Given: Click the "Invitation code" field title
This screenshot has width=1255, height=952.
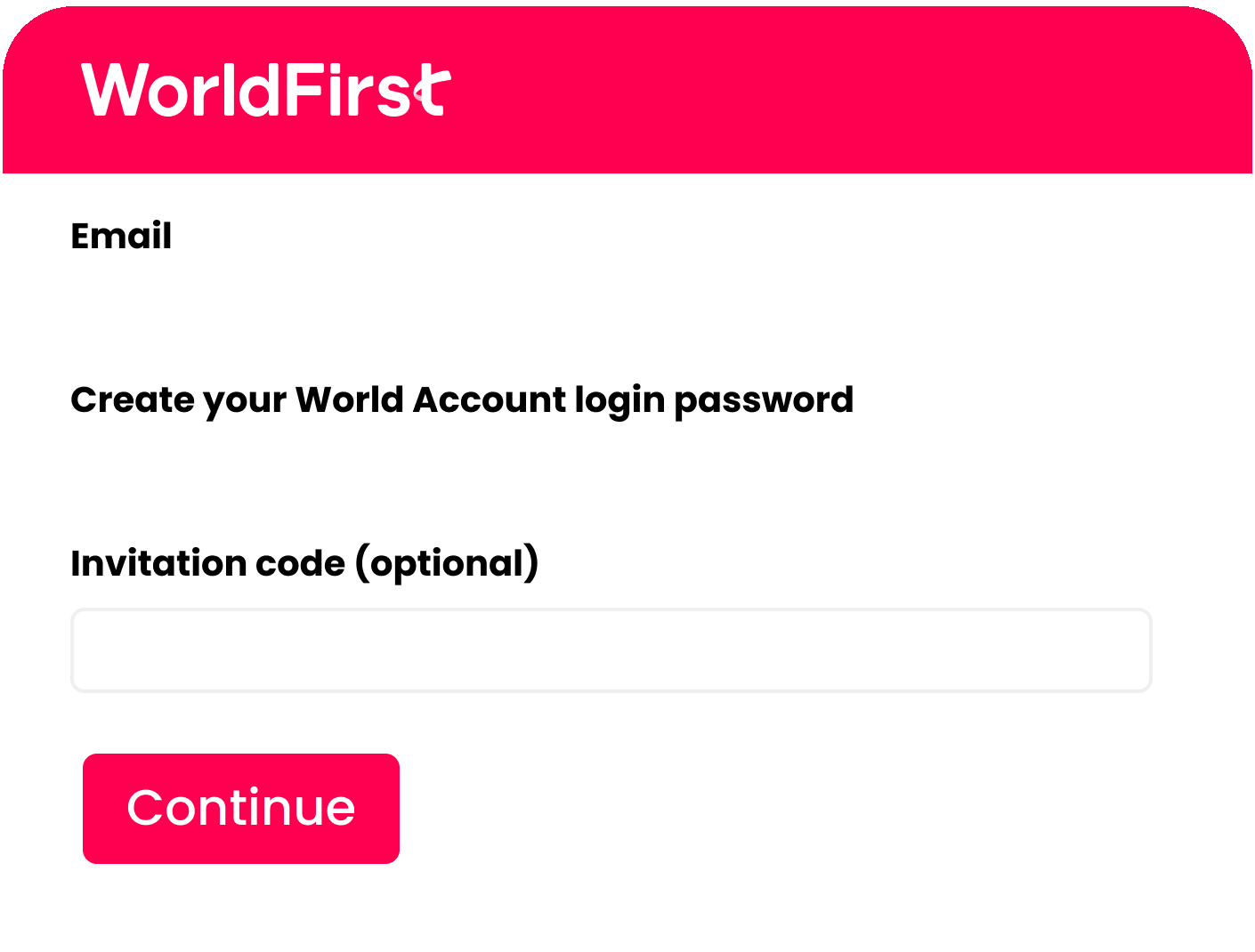Looking at the screenshot, I should [207, 563].
